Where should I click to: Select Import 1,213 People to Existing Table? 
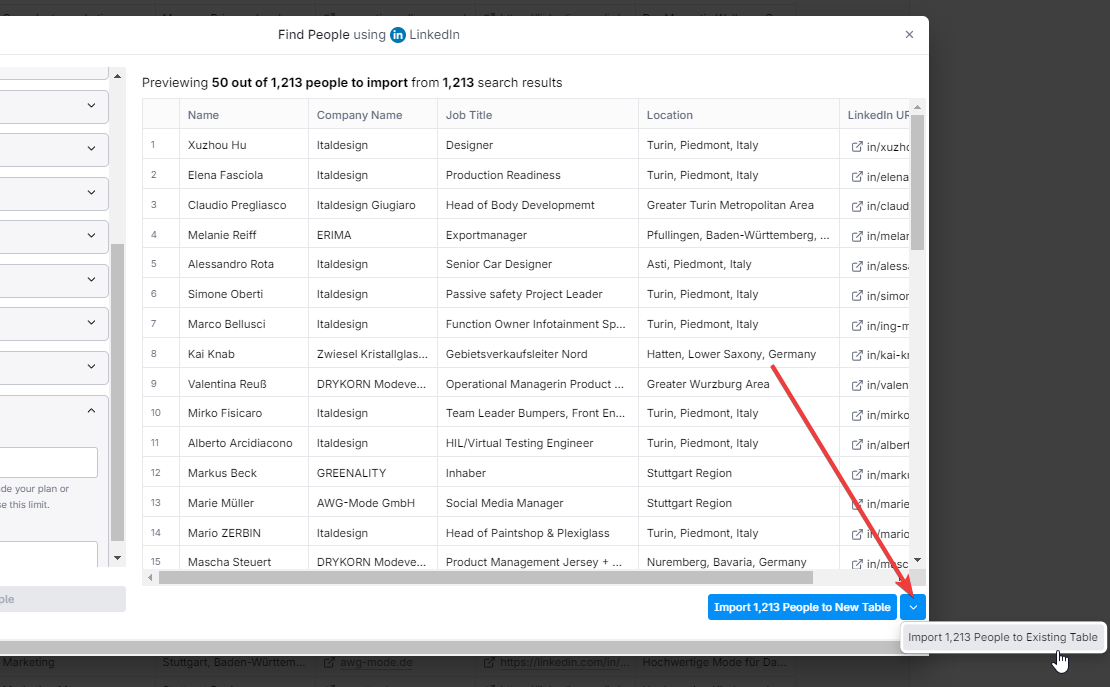tap(1002, 637)
